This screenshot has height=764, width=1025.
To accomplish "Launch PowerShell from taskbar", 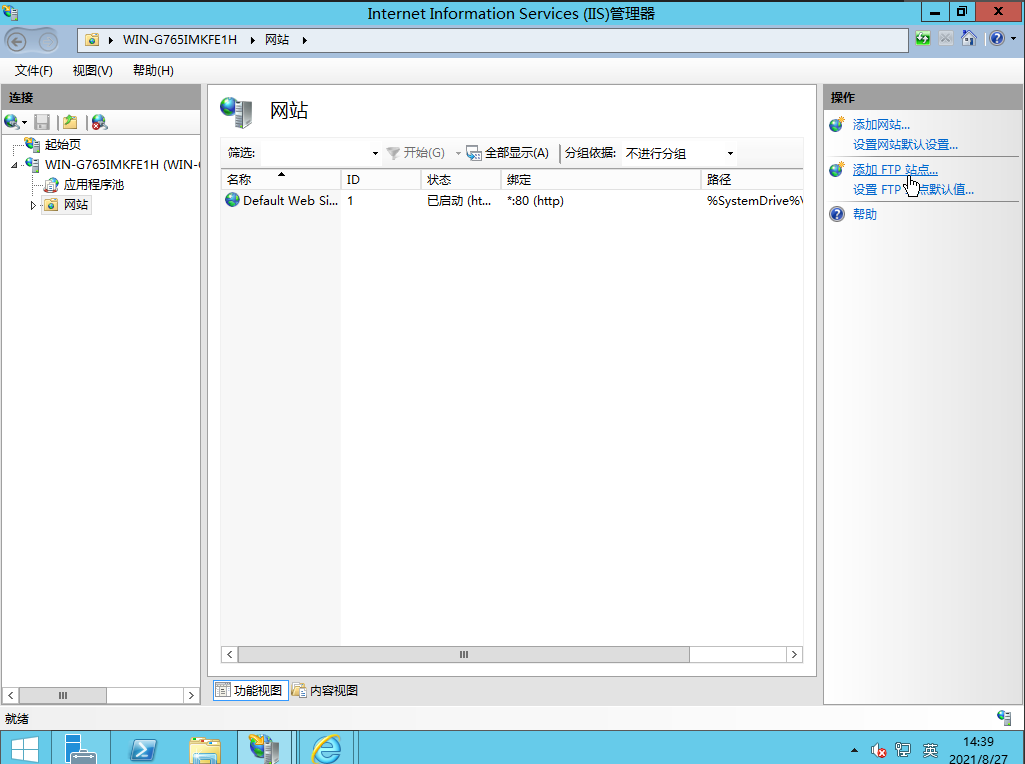I will 143,750.
